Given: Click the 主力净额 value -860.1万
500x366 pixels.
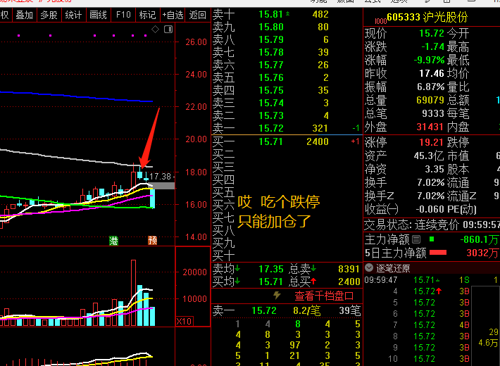Looking at the screenshot, I should pos(479,239).
